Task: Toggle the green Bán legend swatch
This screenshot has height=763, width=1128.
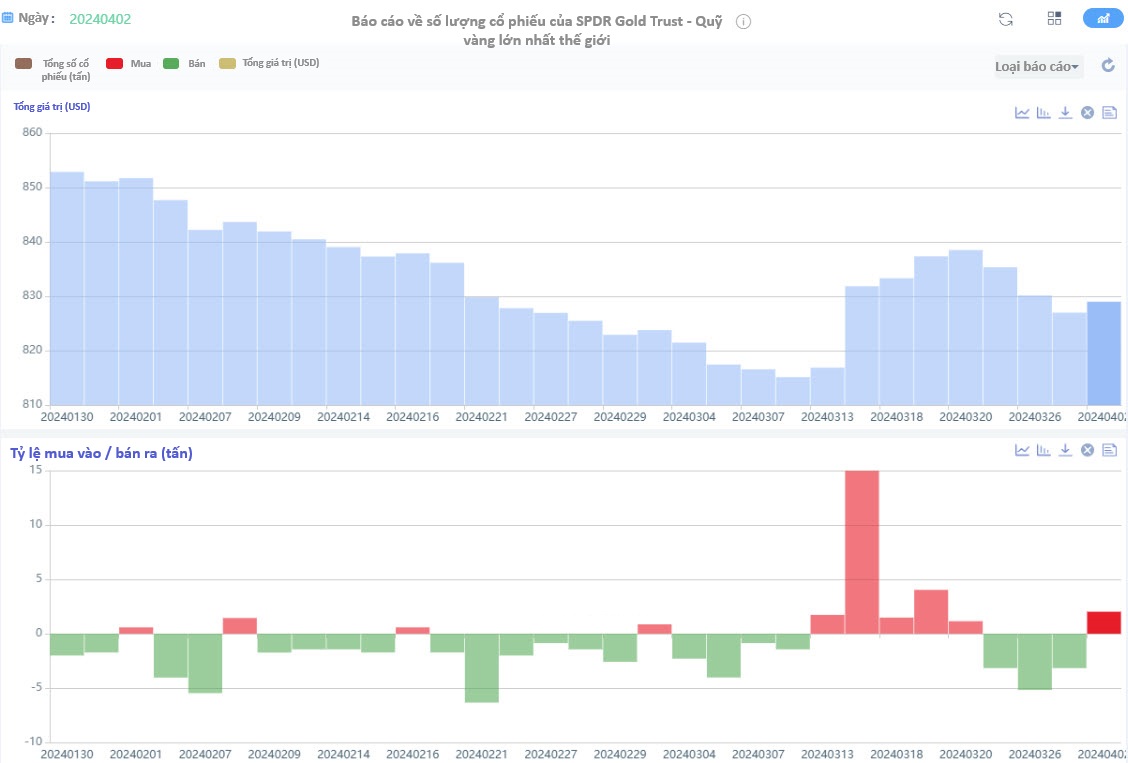Action: 170,64
